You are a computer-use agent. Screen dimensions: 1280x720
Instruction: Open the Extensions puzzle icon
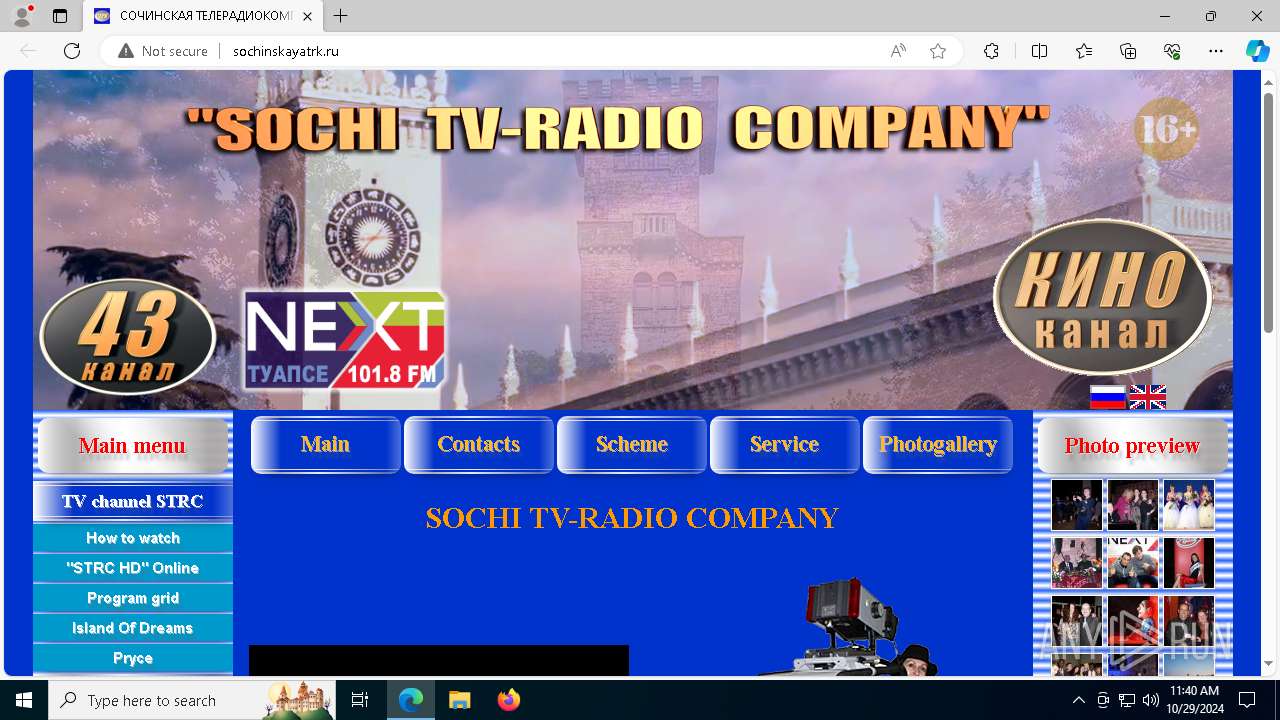991,51
